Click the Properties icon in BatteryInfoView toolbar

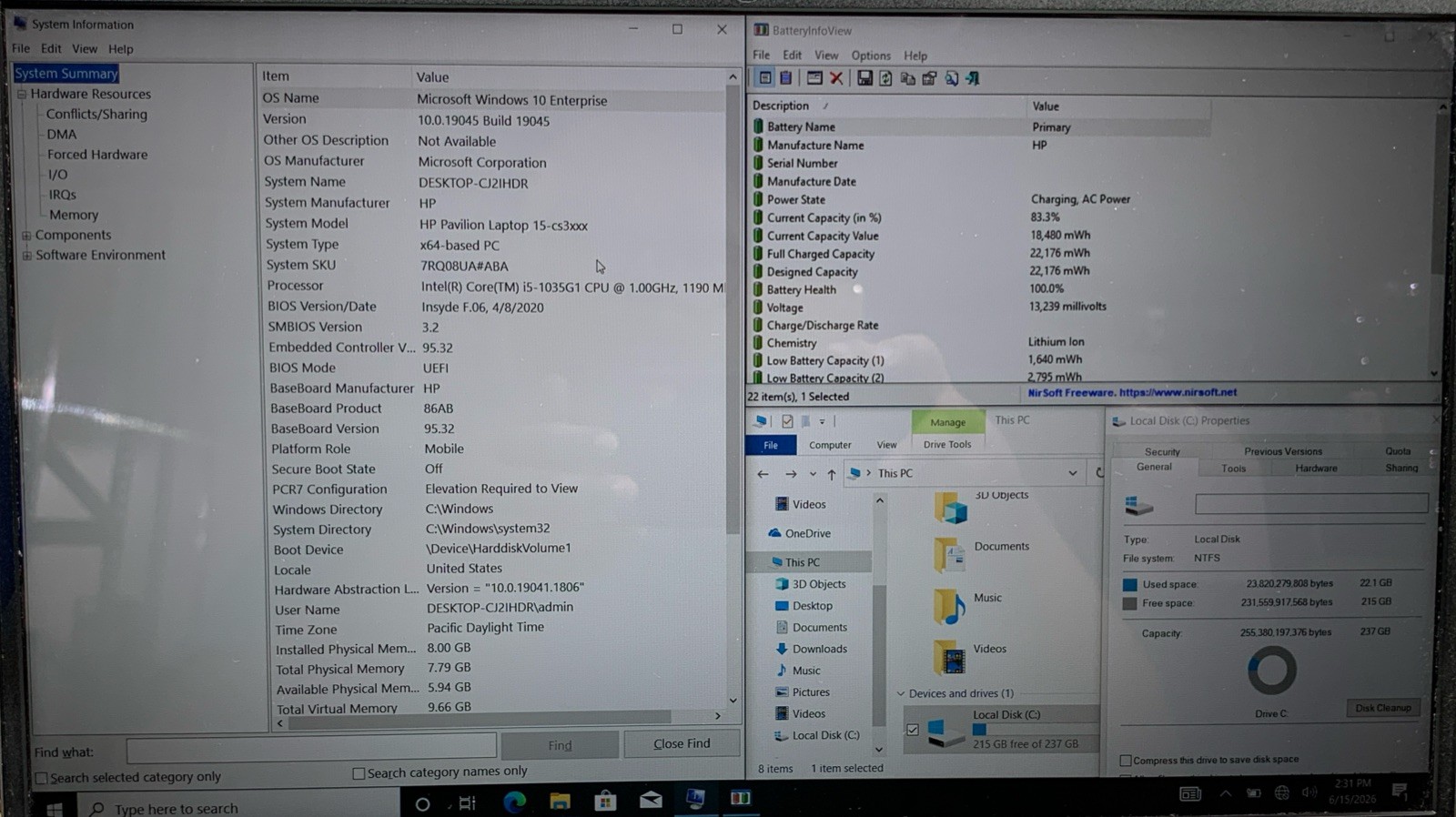[929, 78]
